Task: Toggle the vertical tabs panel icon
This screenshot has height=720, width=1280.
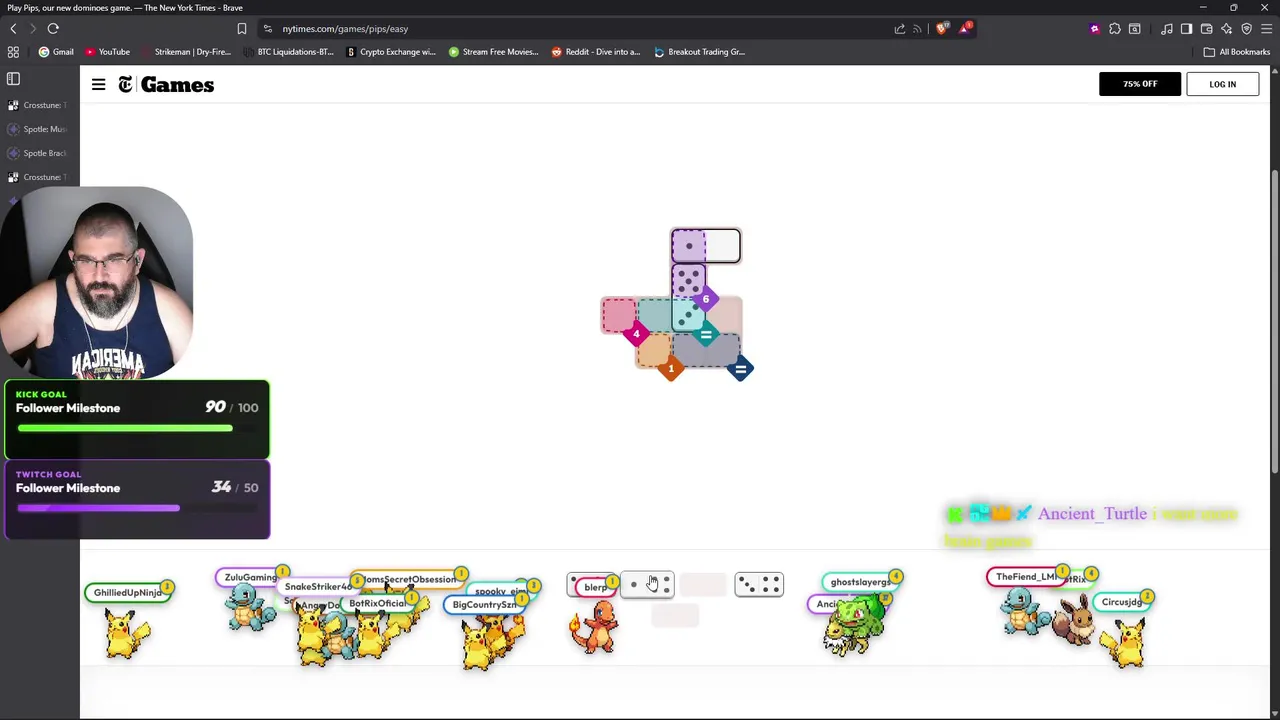Action: point(13,78)
